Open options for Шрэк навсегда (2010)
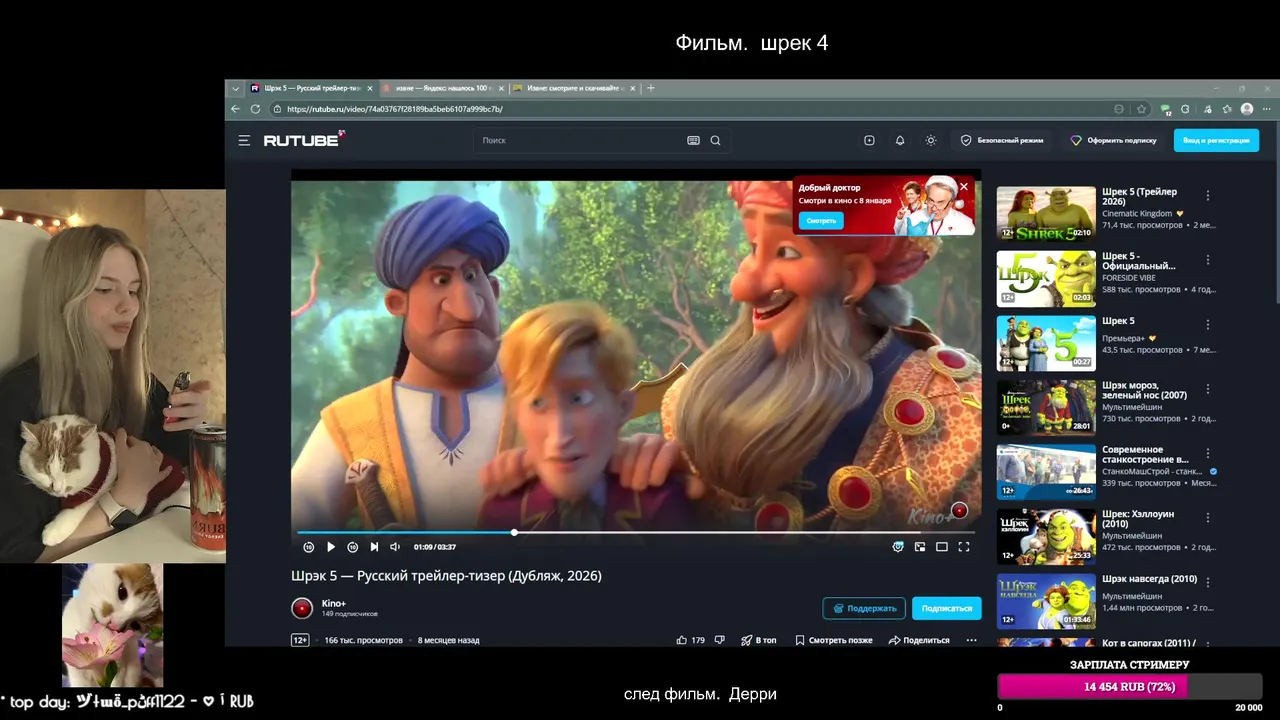Image resolution: width=1280 pixels, height=720 pixels. click(x=1208, y=582)
